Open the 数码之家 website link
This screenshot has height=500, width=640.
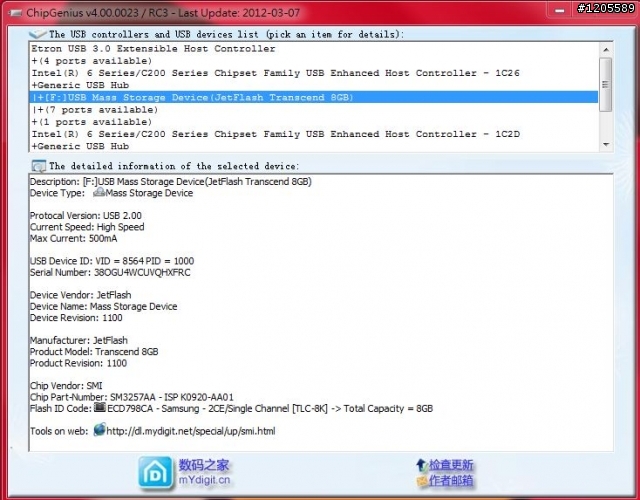tap(204, 465)
